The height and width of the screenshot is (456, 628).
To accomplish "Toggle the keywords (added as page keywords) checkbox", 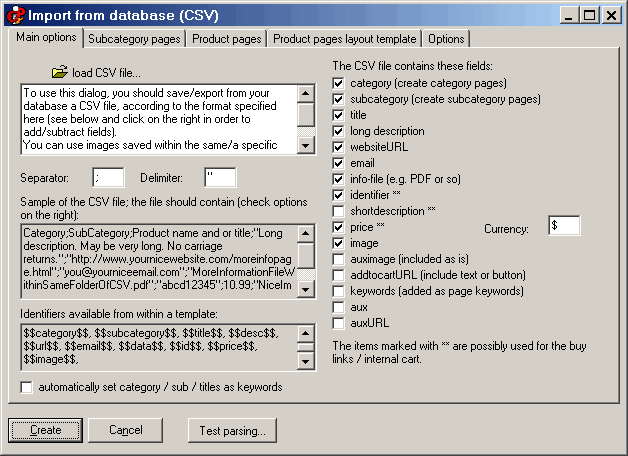I will (339, 291).
